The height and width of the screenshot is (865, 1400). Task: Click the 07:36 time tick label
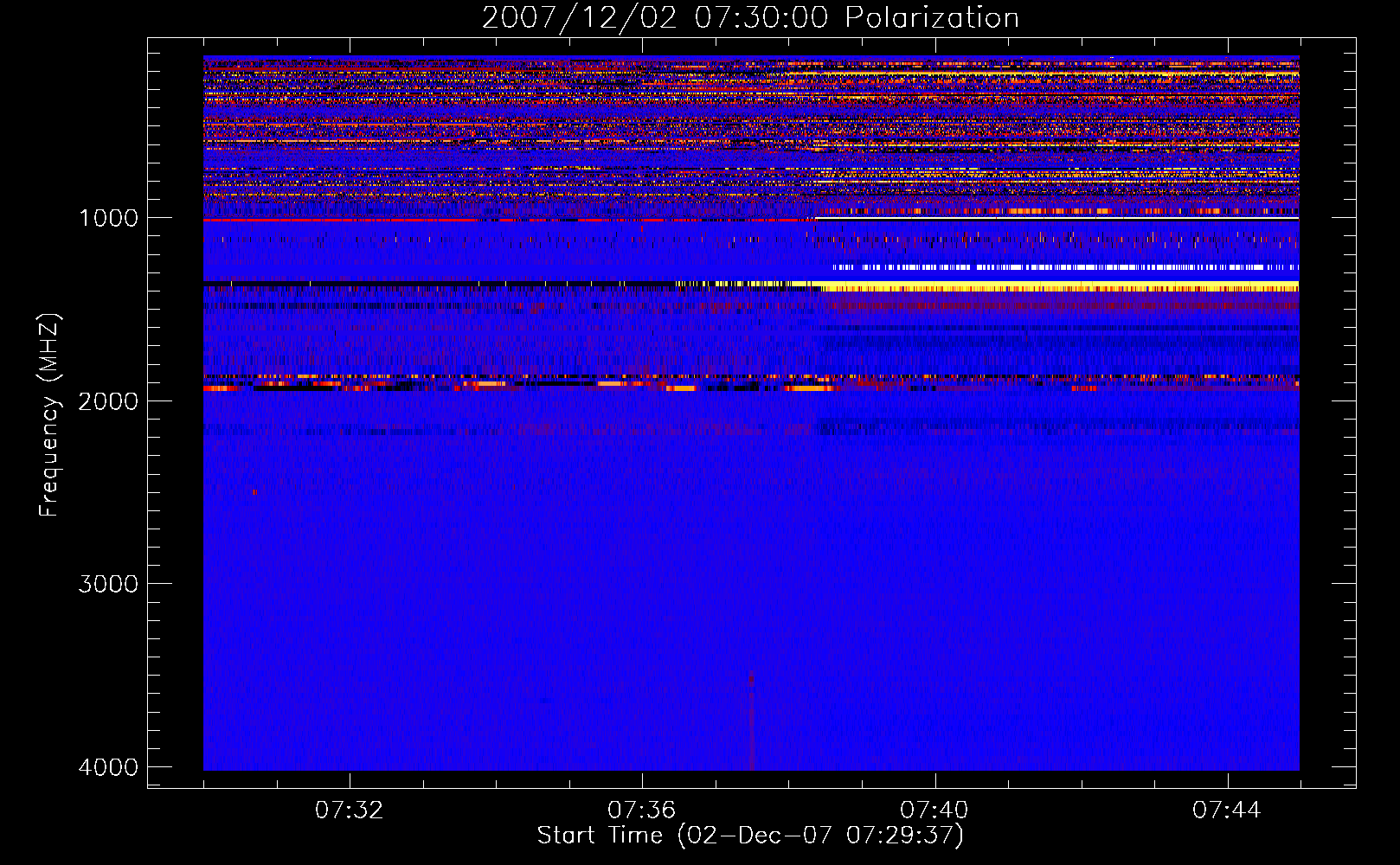[641, 811]
